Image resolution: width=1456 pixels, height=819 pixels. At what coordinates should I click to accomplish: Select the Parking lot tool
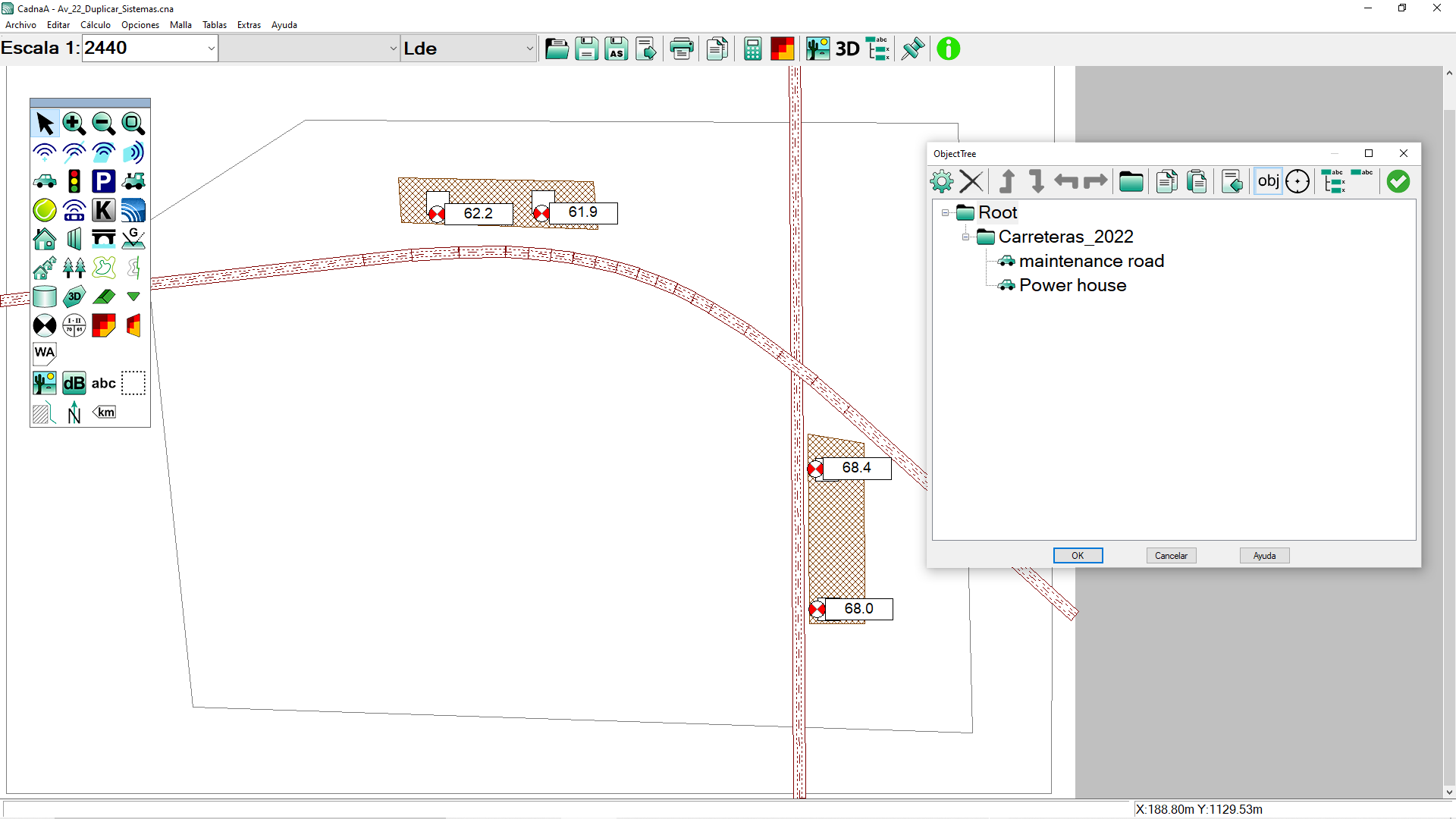pos(103,181)
